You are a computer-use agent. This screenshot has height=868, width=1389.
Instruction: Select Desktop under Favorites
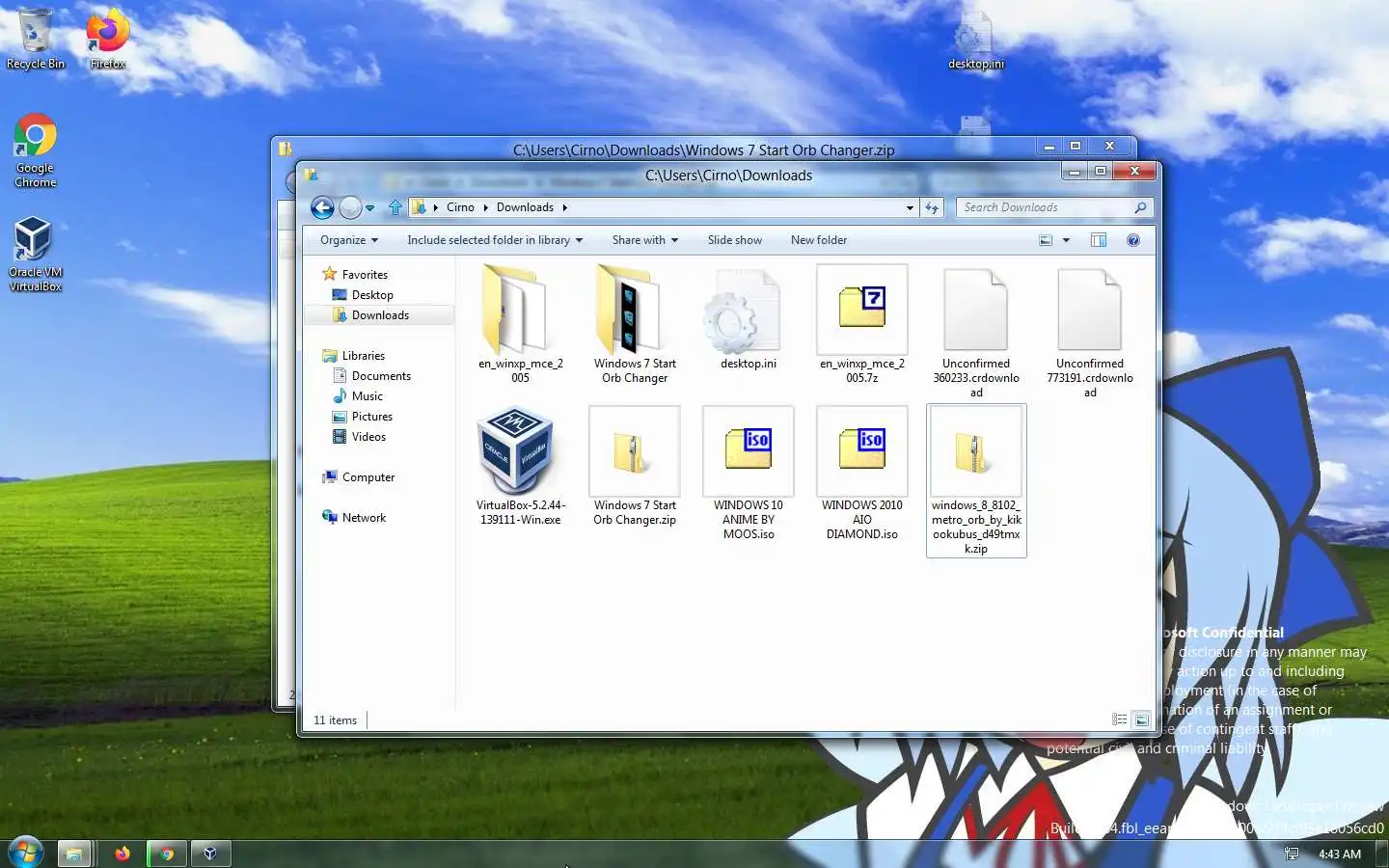tap(372, 295)
